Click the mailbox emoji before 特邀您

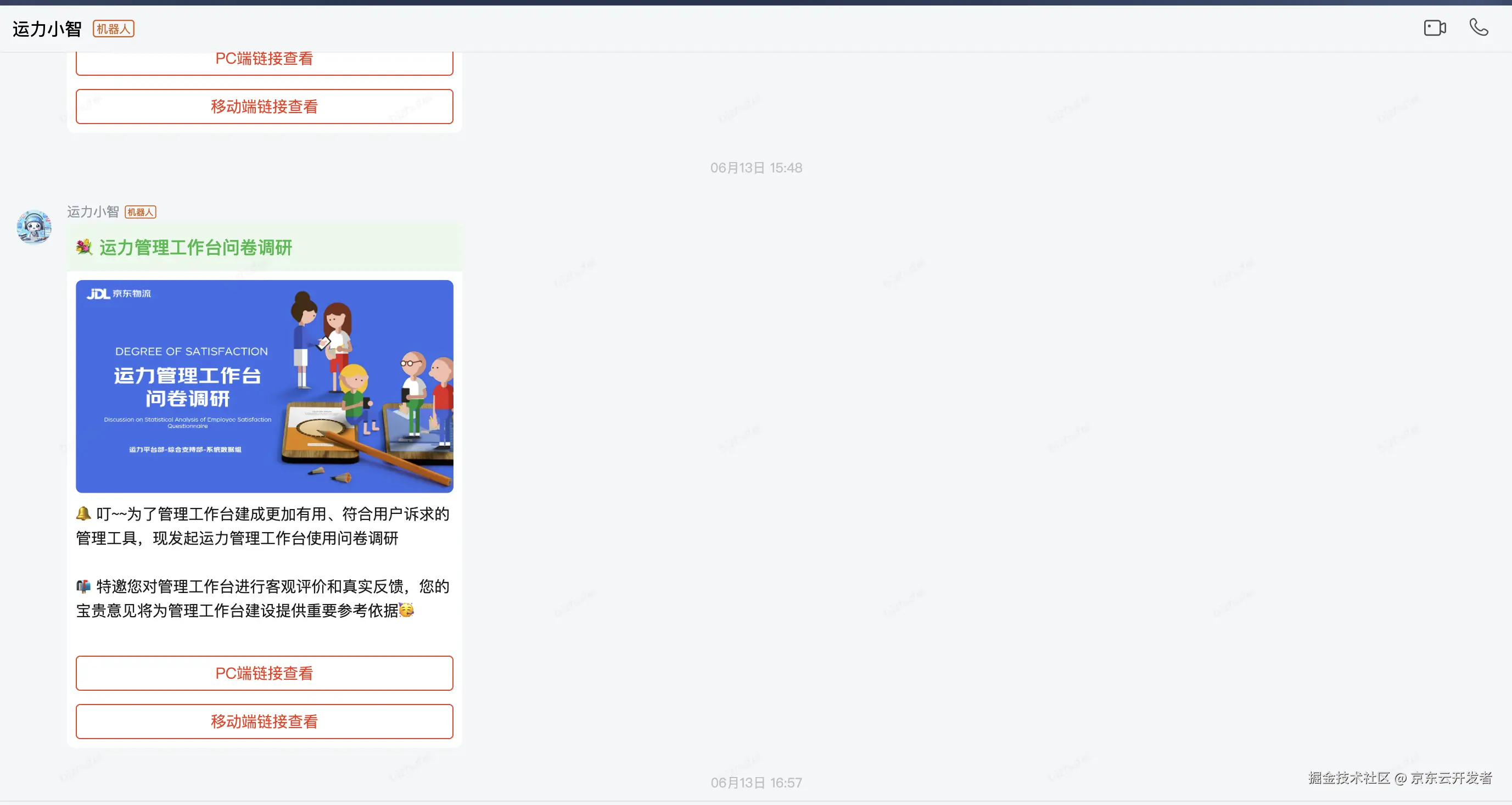click(x=83, y=586)
